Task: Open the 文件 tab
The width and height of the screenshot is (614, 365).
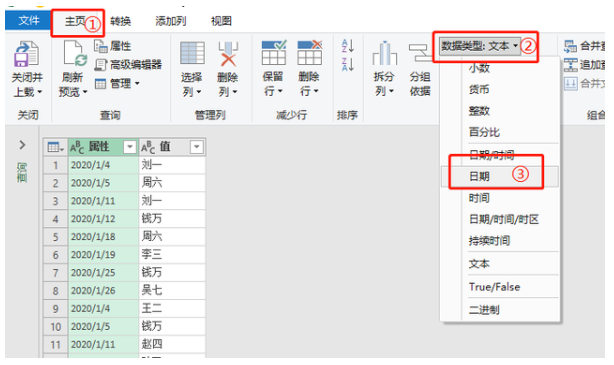Action: pos(28,20)
